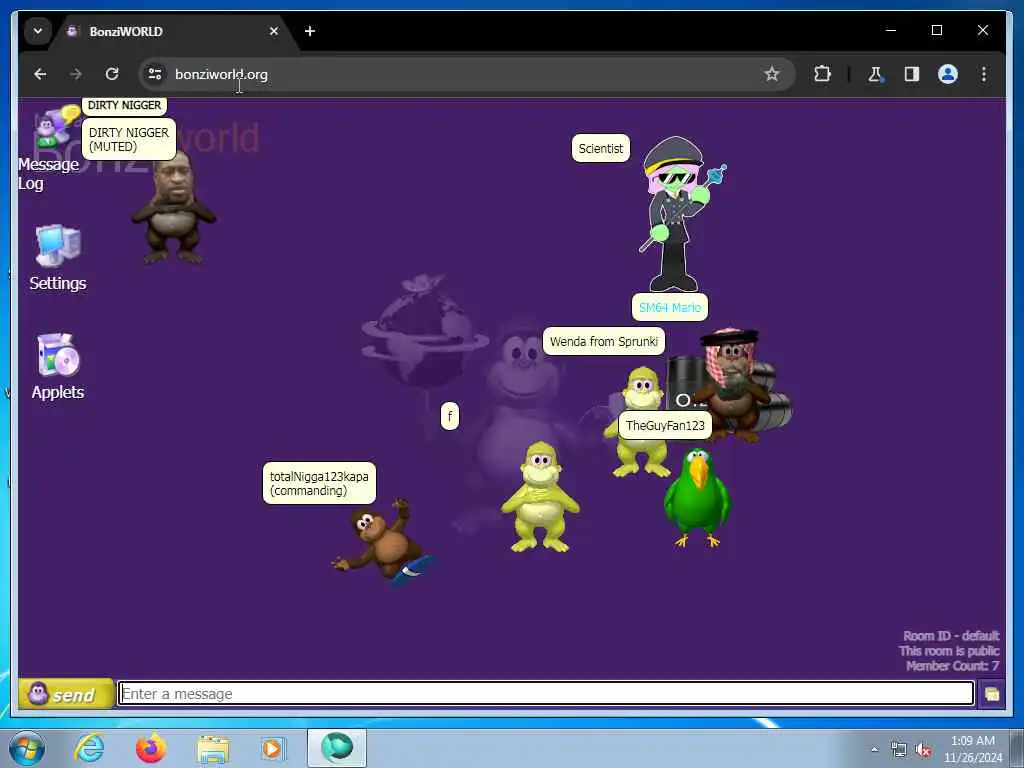1024x768 pixels.
Task: Launch Firefox from the taskbar
Action: (x=150, y=748)
